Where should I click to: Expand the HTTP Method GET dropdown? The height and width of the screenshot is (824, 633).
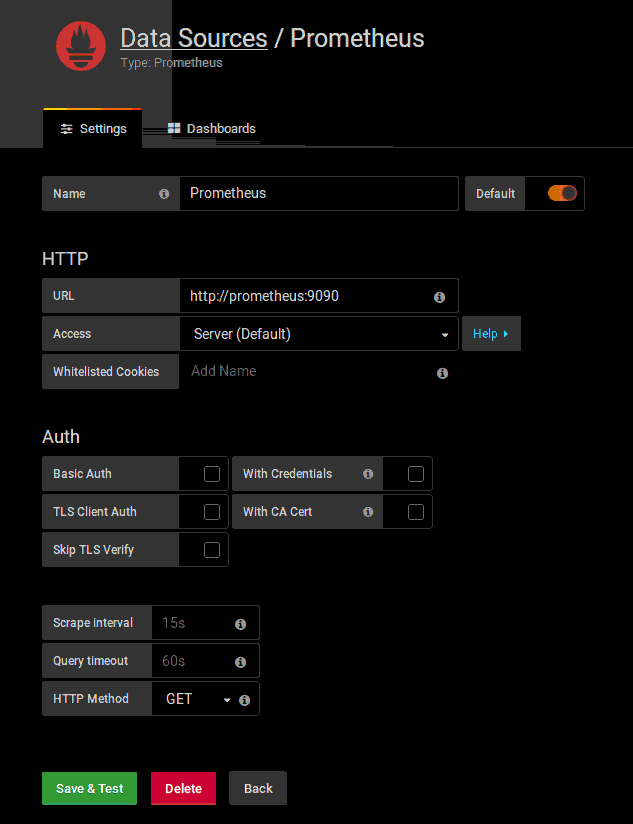(197, 699)
